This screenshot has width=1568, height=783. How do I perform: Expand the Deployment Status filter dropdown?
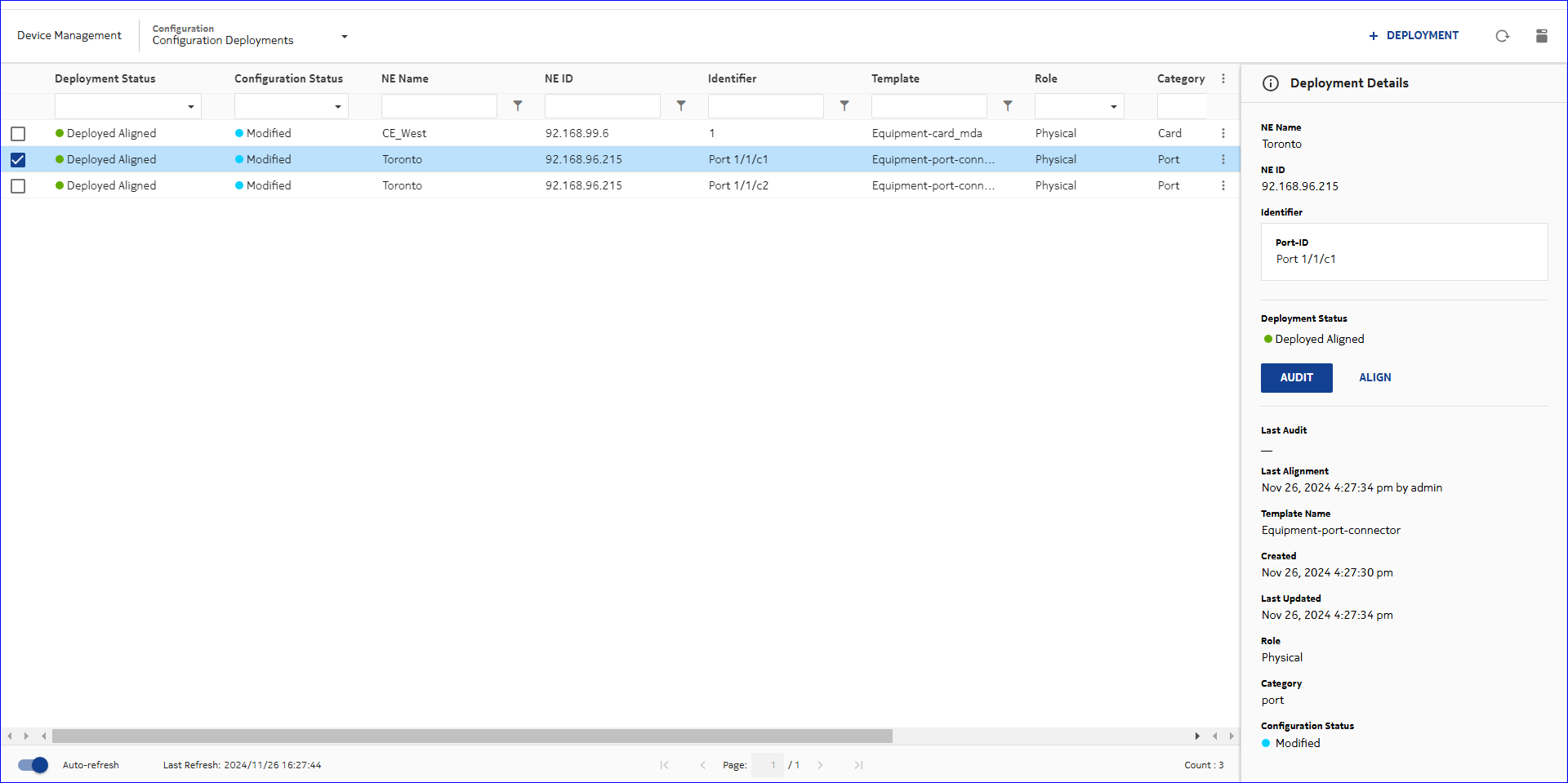[x=190, y=107]
